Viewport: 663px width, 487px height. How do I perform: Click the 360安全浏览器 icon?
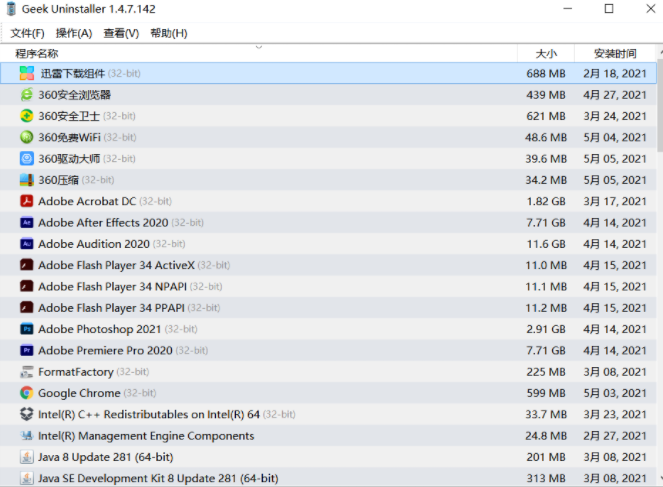27,95
